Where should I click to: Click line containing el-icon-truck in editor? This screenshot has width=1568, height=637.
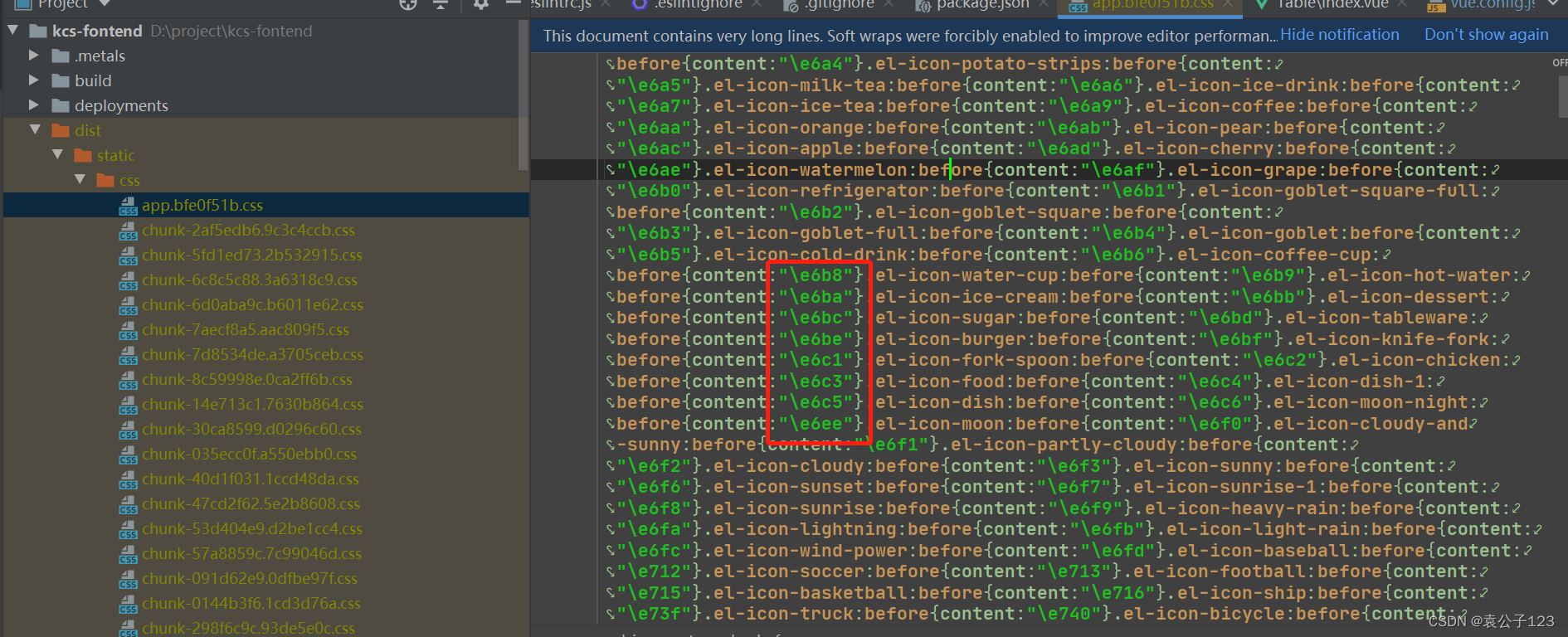pyautogui.click(x=1049, y=614)
